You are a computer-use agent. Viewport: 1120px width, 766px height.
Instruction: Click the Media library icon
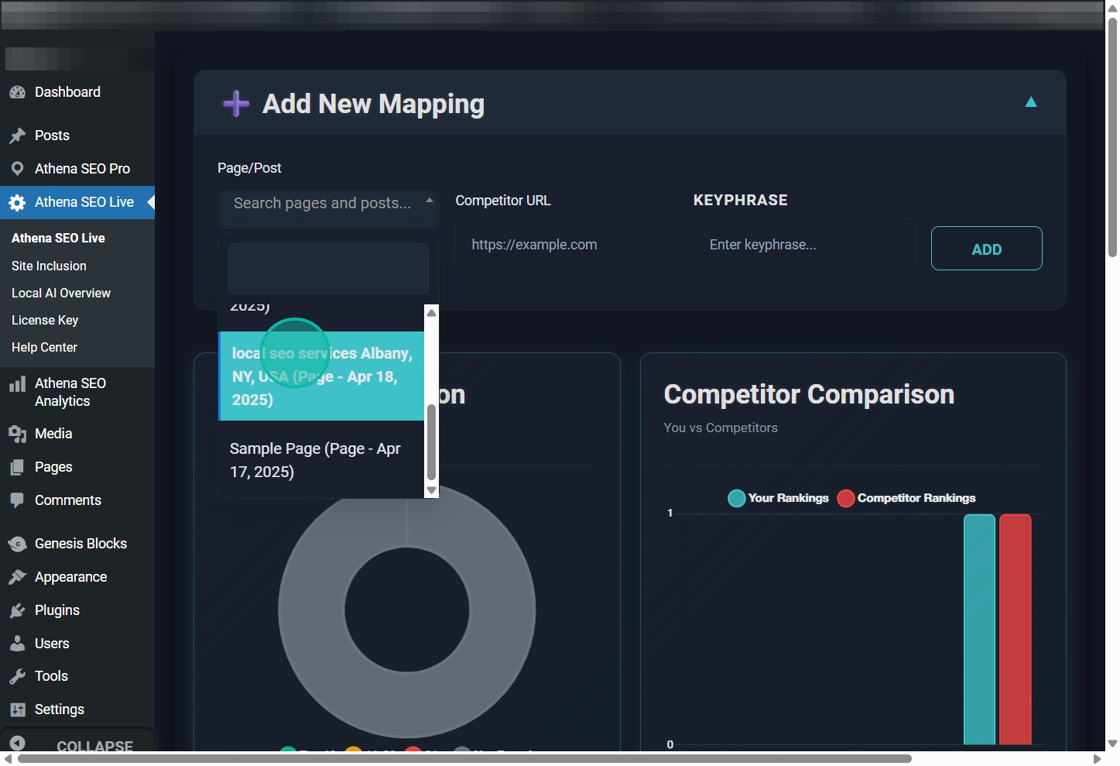17,434
